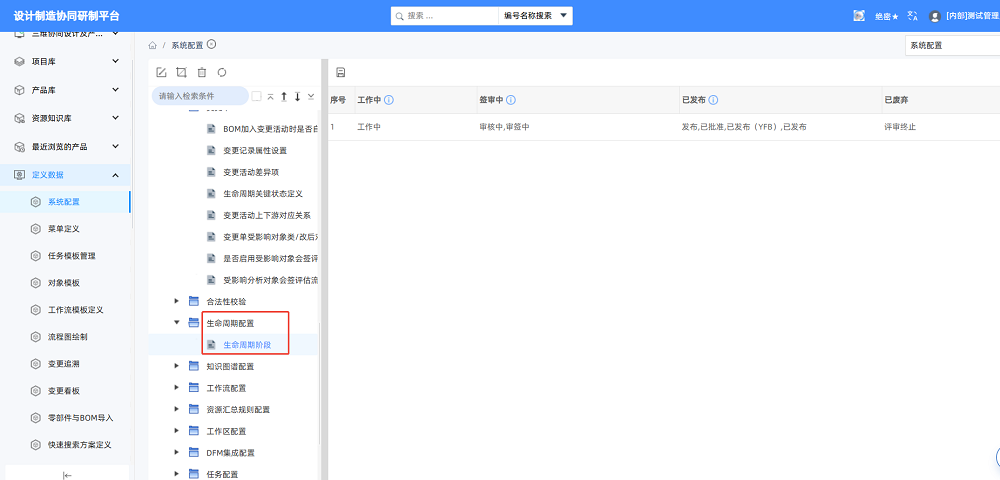Collapse the 定义数据 sidebar section
This screenshot has height=480, width=1000.
(x=115, y=175)
